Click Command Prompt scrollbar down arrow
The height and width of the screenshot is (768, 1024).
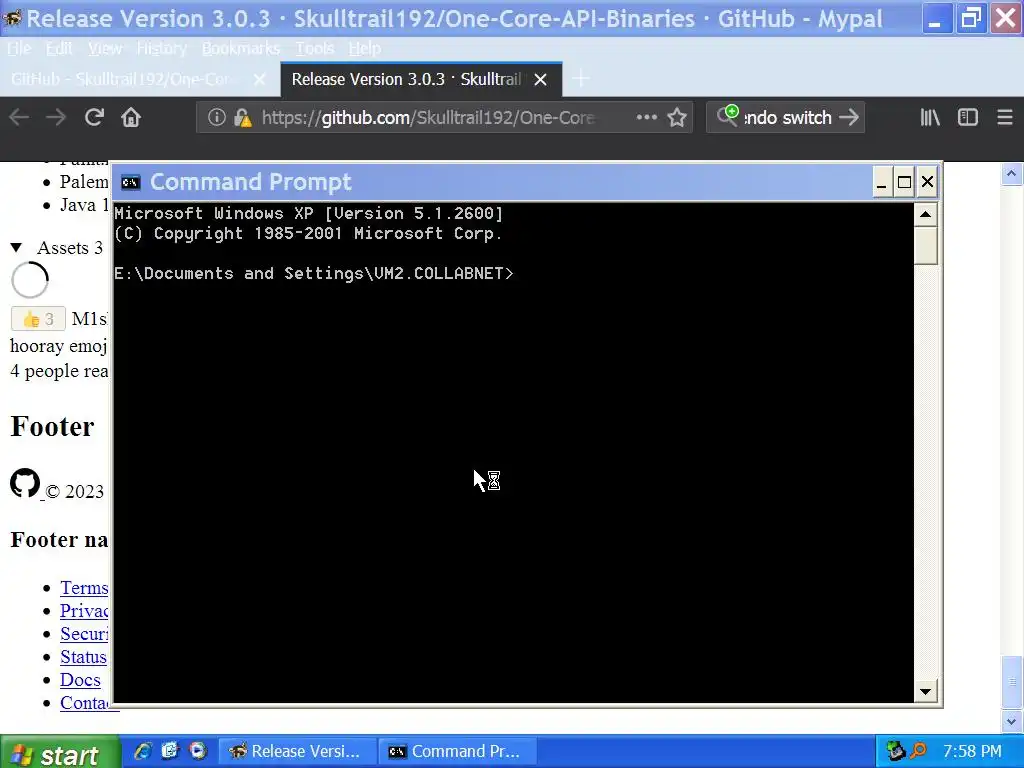pyautogui.click(x=925, y=692)
